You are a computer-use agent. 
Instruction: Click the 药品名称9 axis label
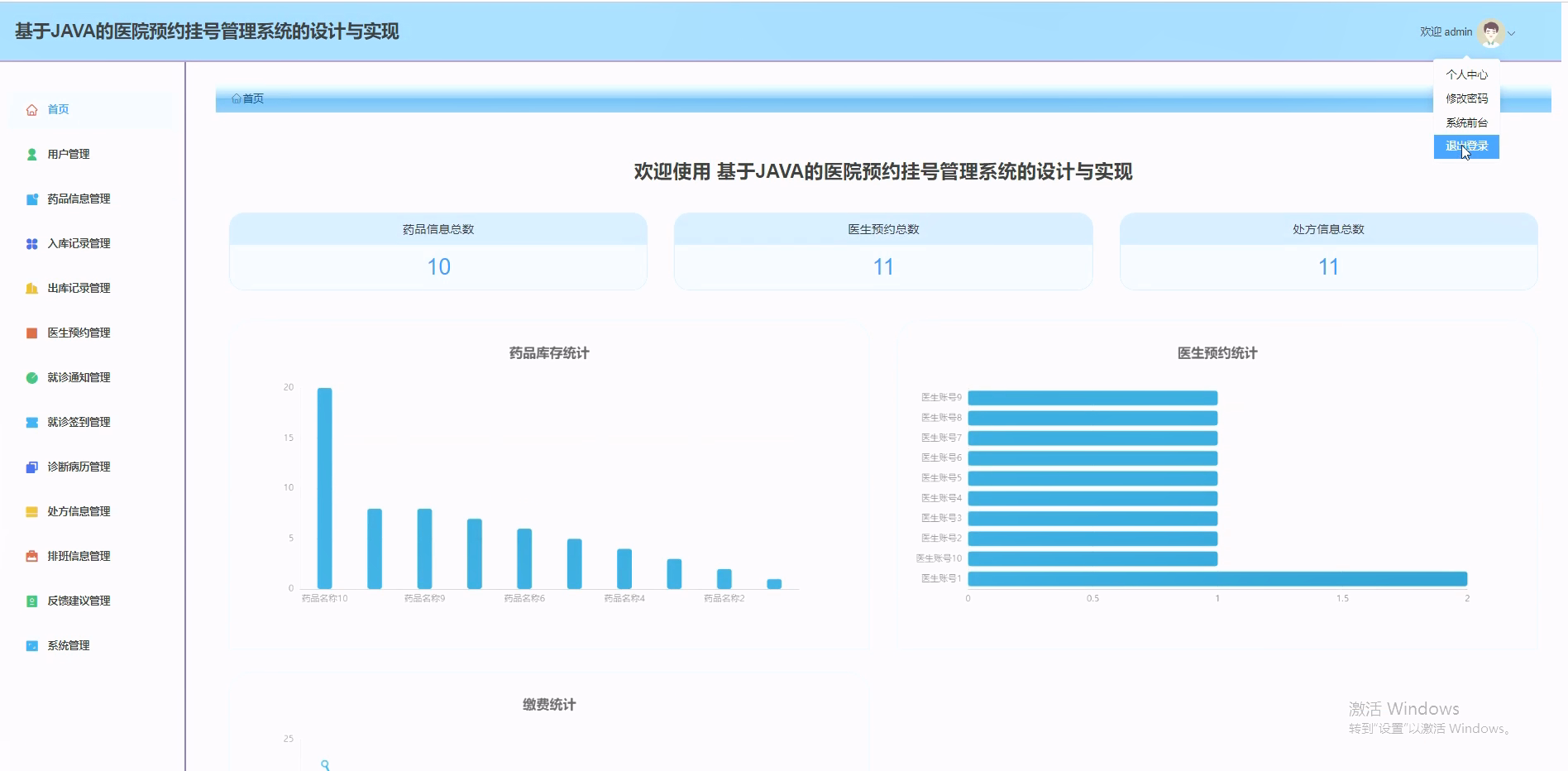(x=424, y=598)
